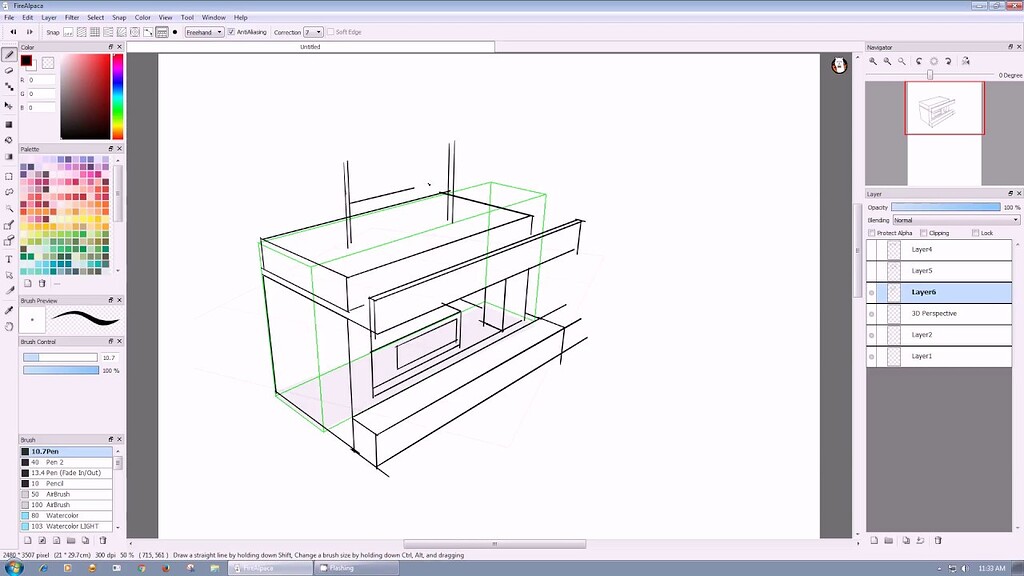Disable the AntiAliasing checkbox

point(232,32)
